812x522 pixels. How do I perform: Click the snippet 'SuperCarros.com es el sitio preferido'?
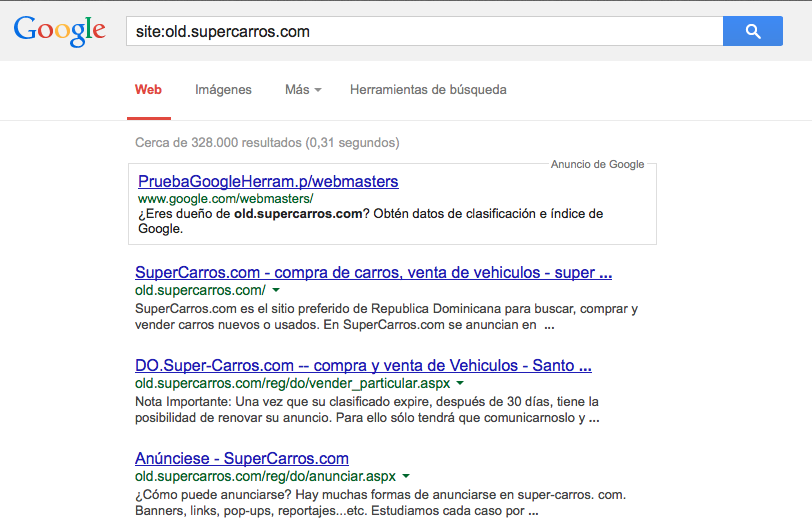click(386, 316)
